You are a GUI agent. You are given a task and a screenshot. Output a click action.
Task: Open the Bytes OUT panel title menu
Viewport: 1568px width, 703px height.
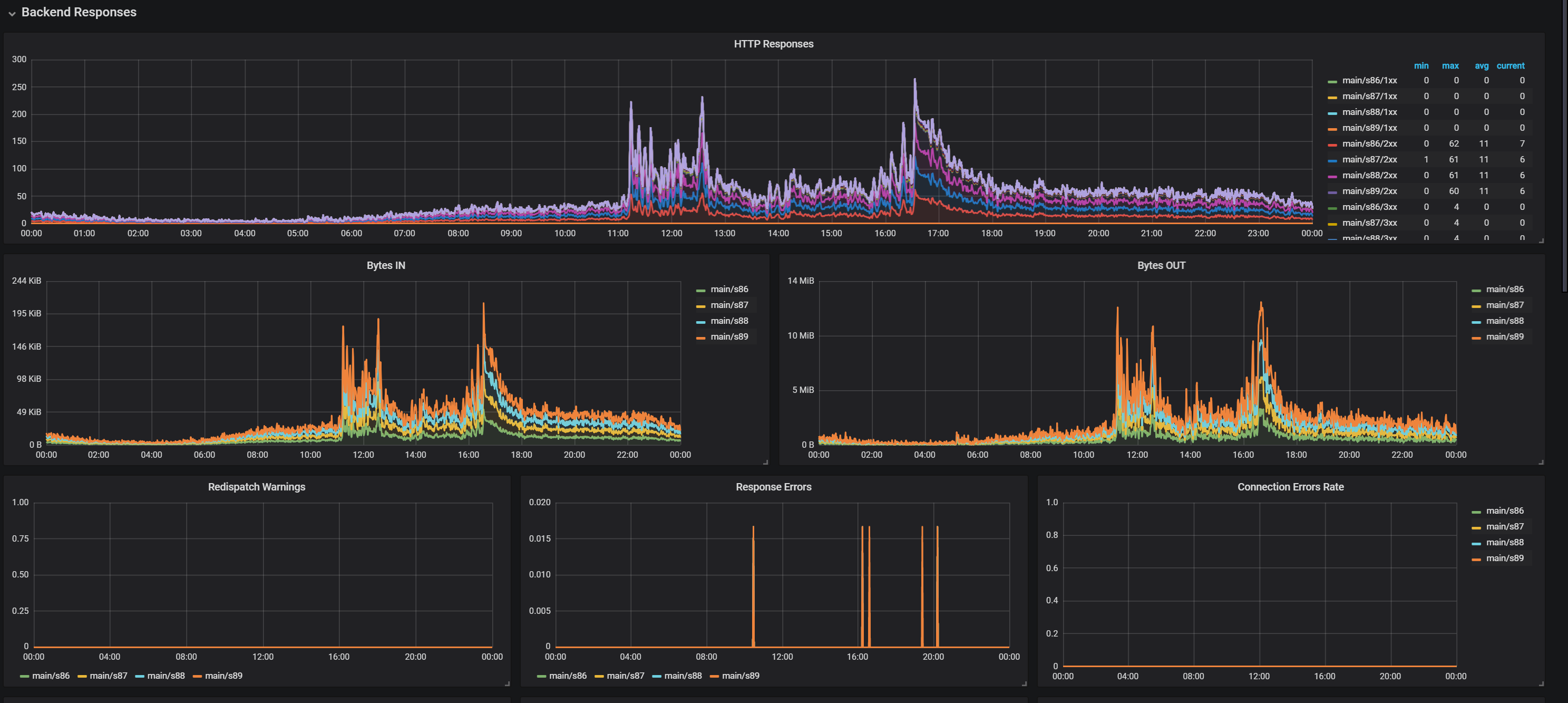1161,266
